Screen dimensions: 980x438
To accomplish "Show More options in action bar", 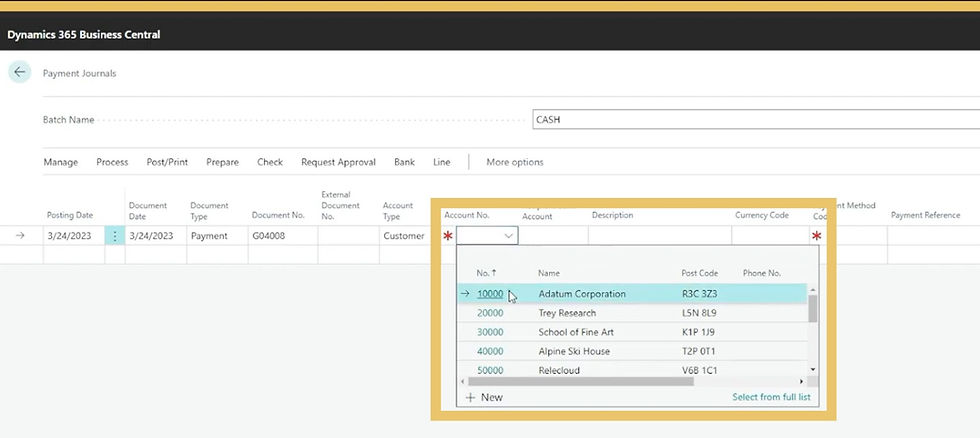I will [515, 162].
